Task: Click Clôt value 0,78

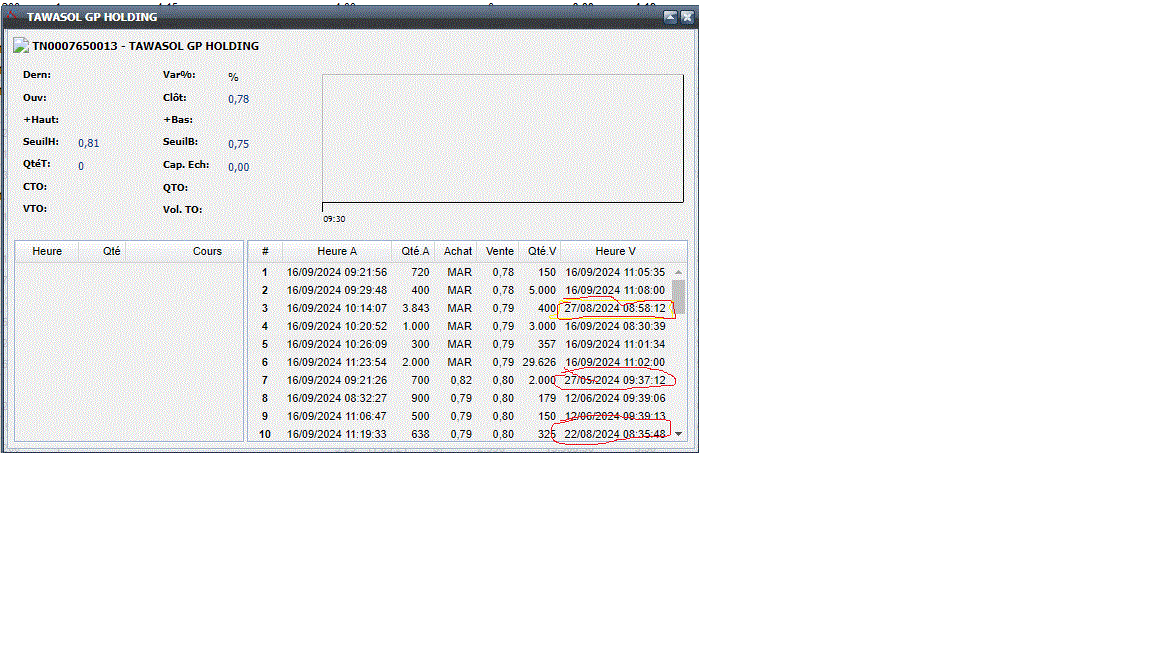Action: coord(238,99)
